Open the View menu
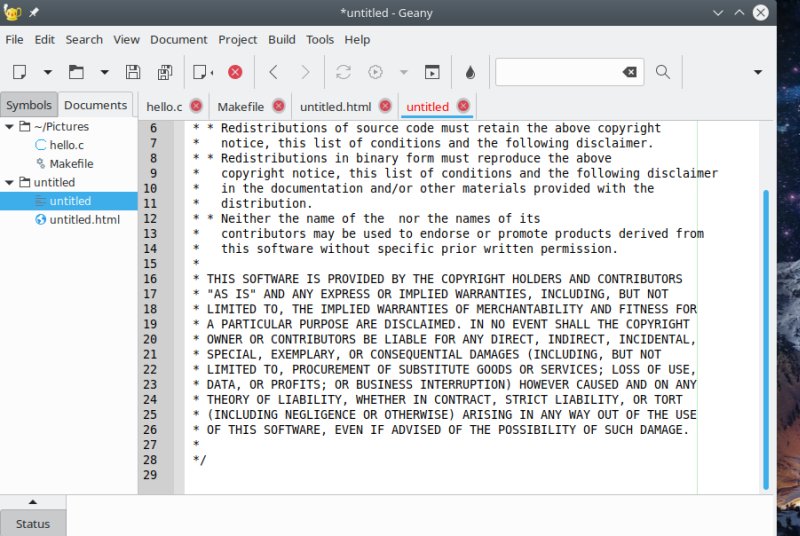Screen dimensions: 800x536 pyautogui.click(x=126, y=39)
